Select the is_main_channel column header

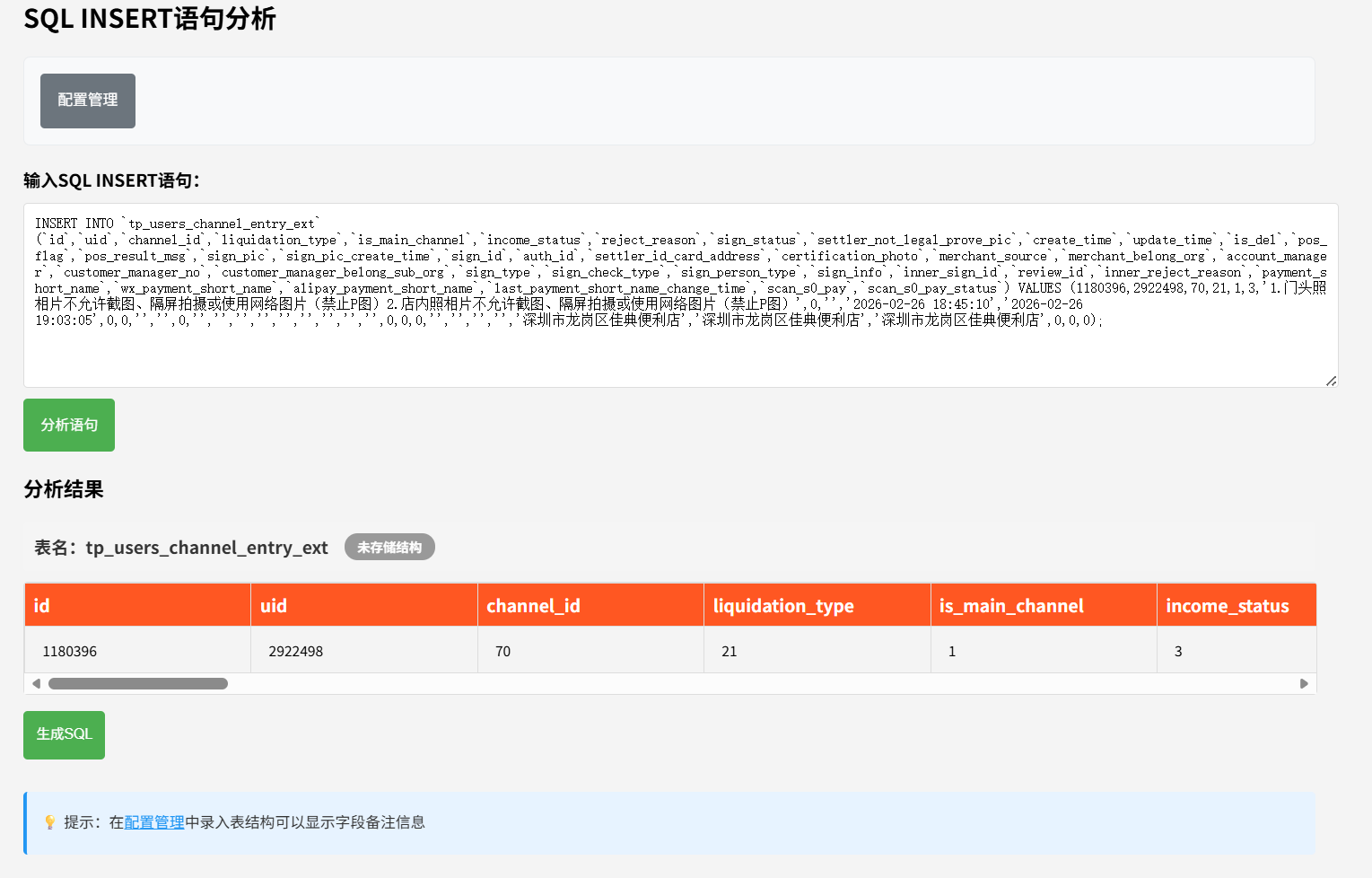point(1043,606)
